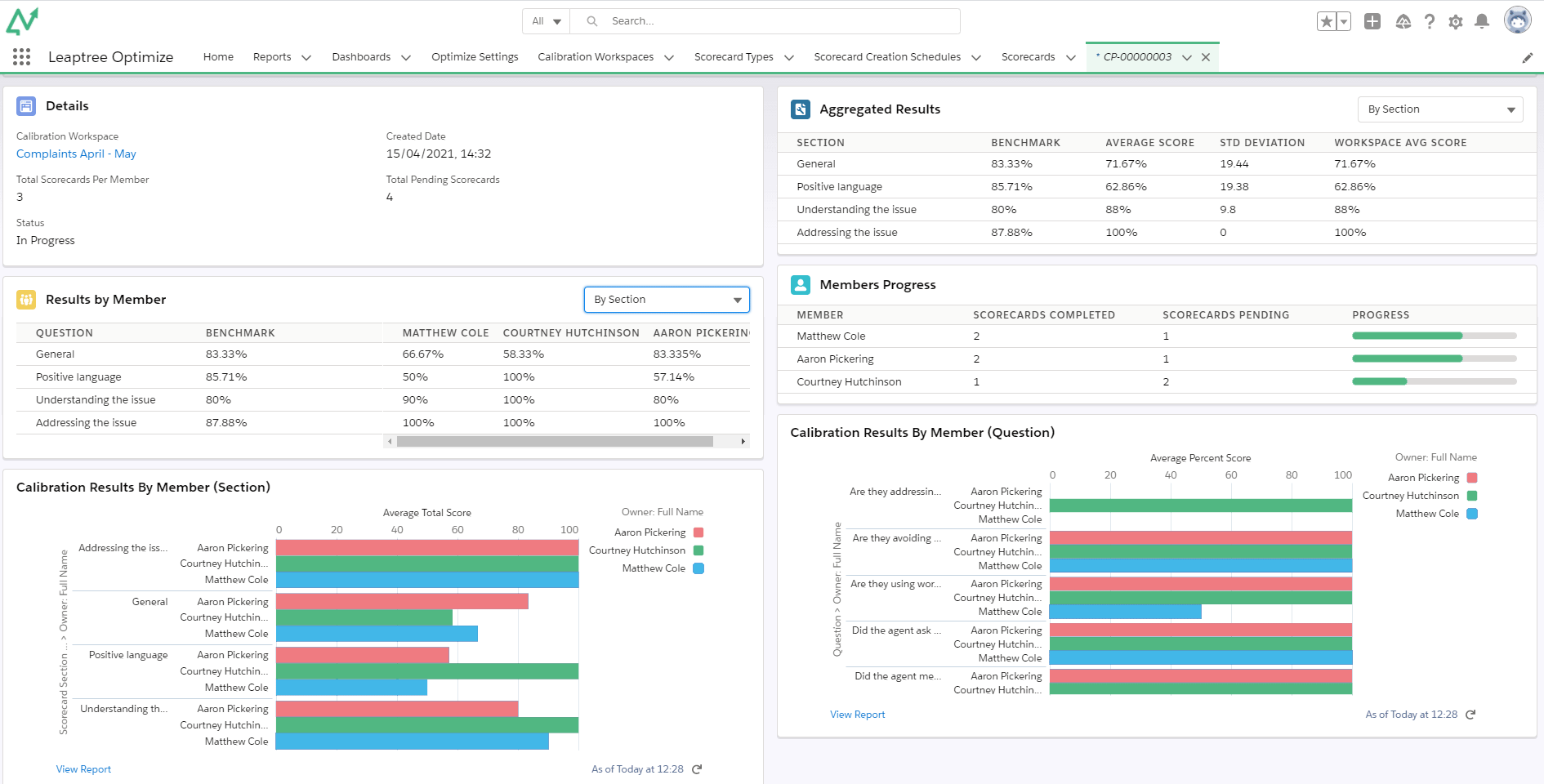
Task: Click Matthew Cole in Members Progress table
Action: (x=831, y=336)
